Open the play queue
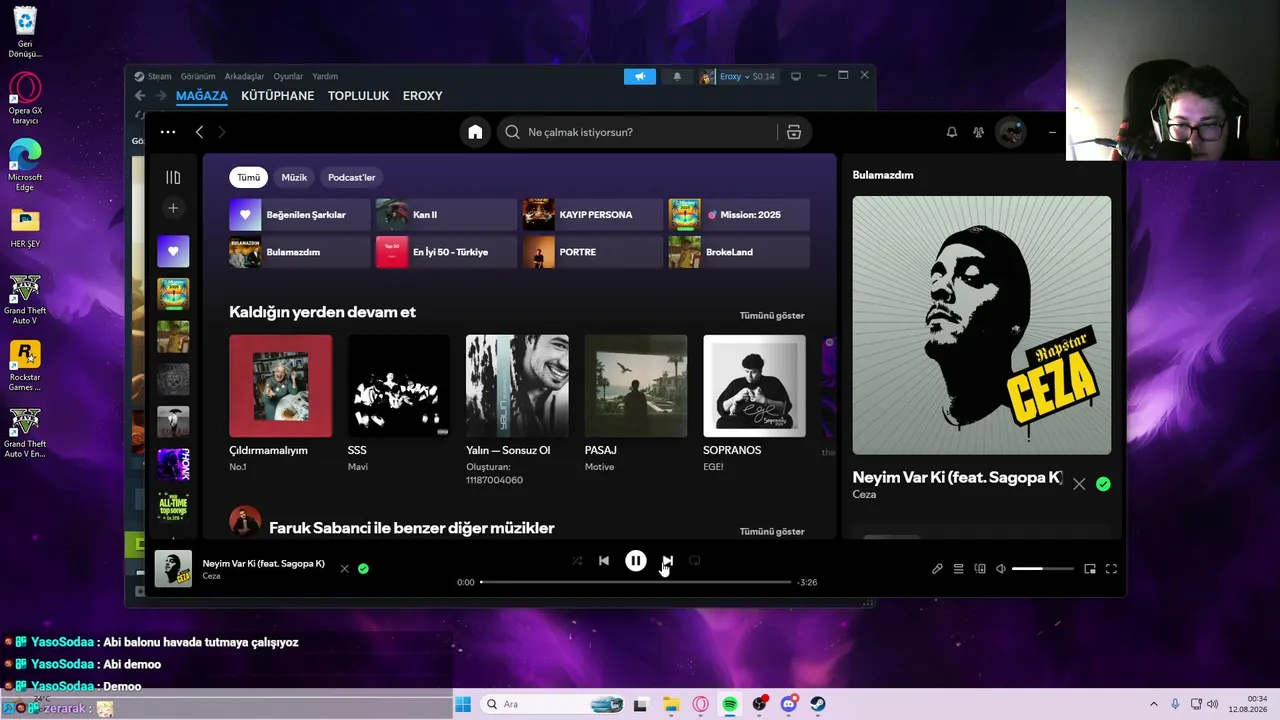The image size is (1280, 720). tap(958, 569)
